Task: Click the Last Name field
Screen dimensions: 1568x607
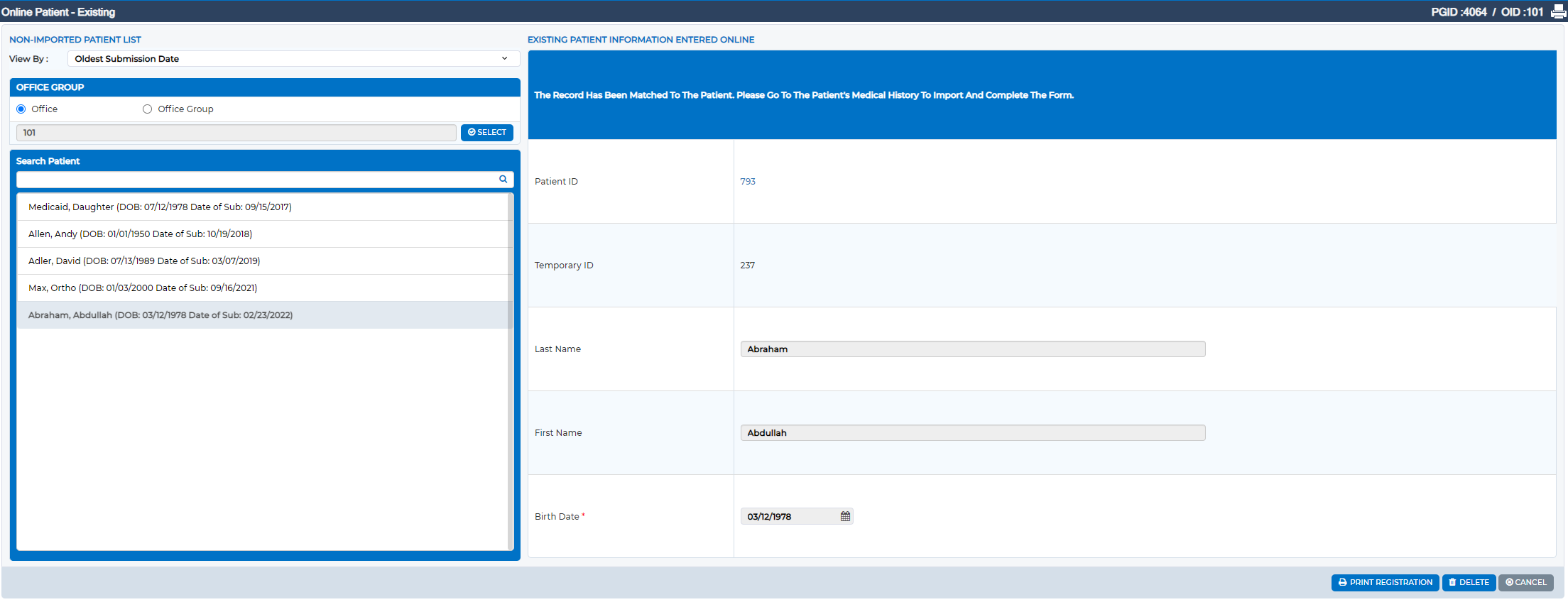Action: point(973,349)
